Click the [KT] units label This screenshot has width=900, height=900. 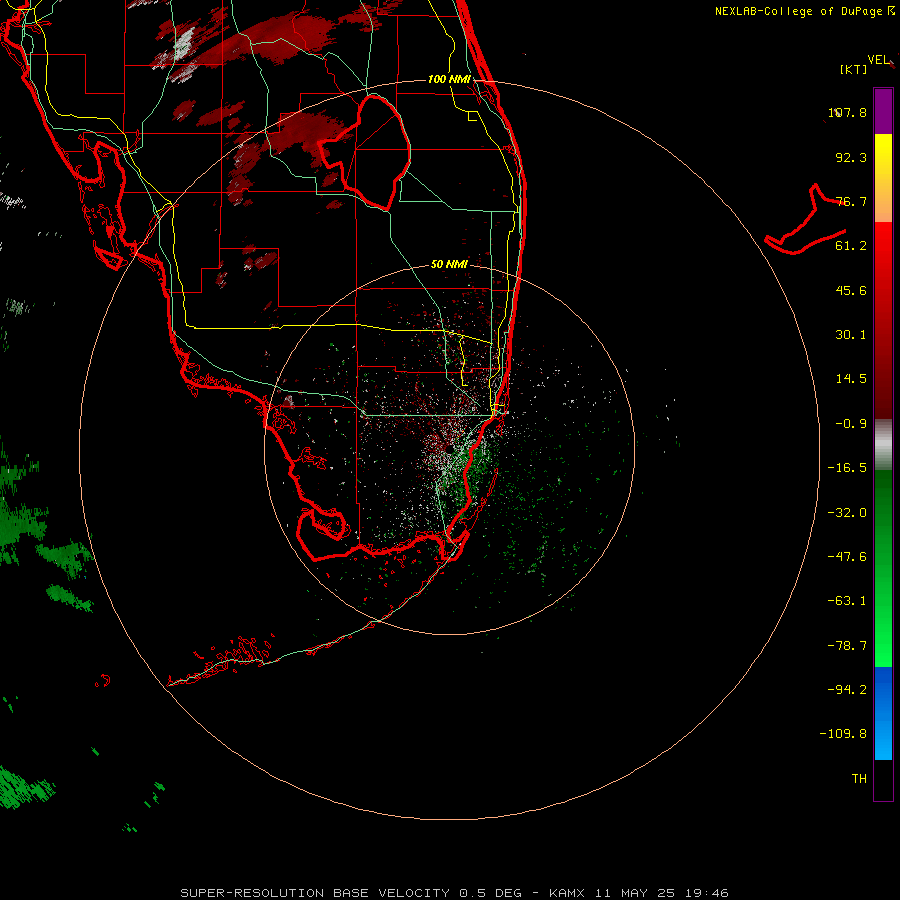coord(854,69)
